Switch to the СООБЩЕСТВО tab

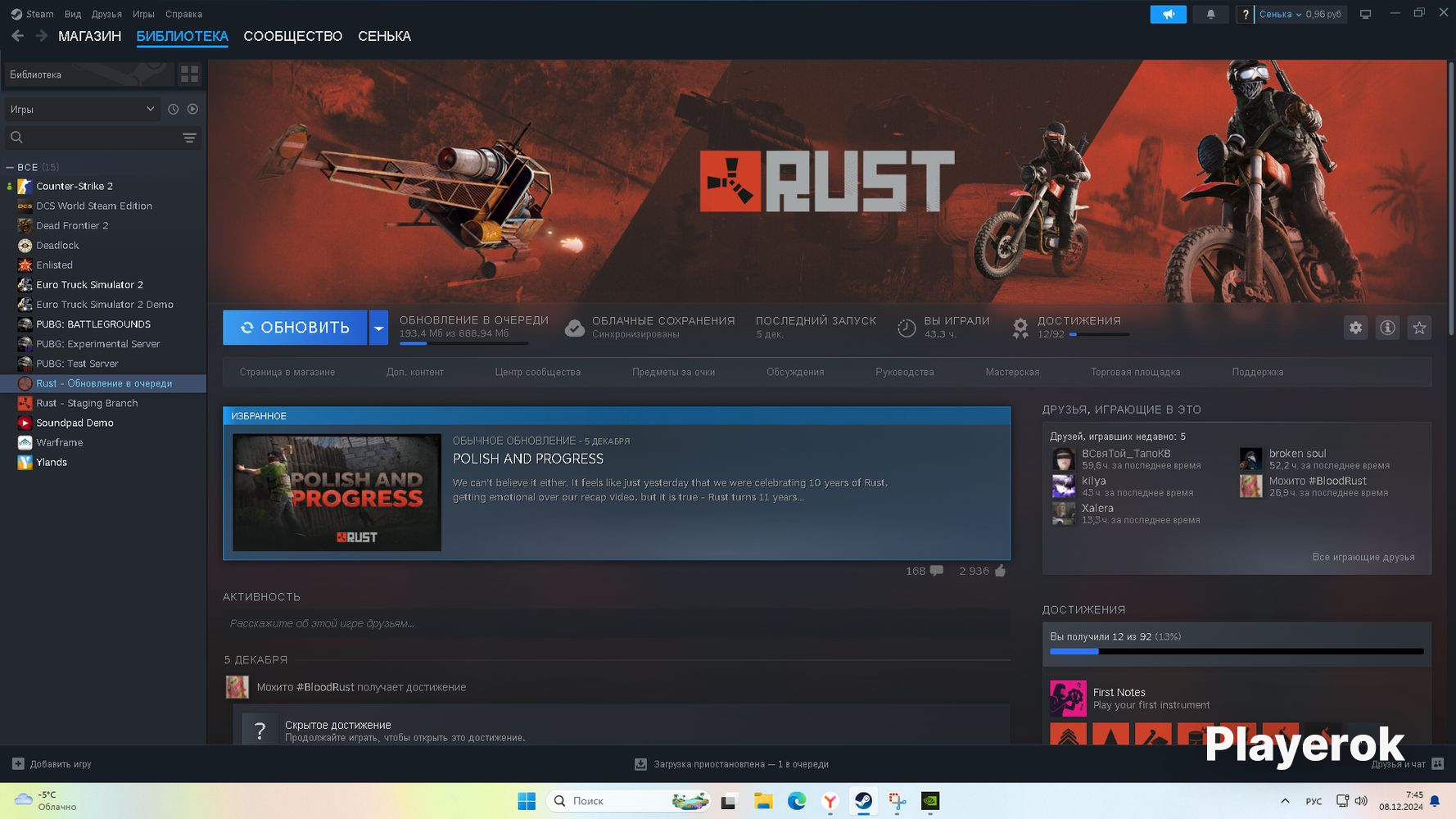click(x=292, y=36)
